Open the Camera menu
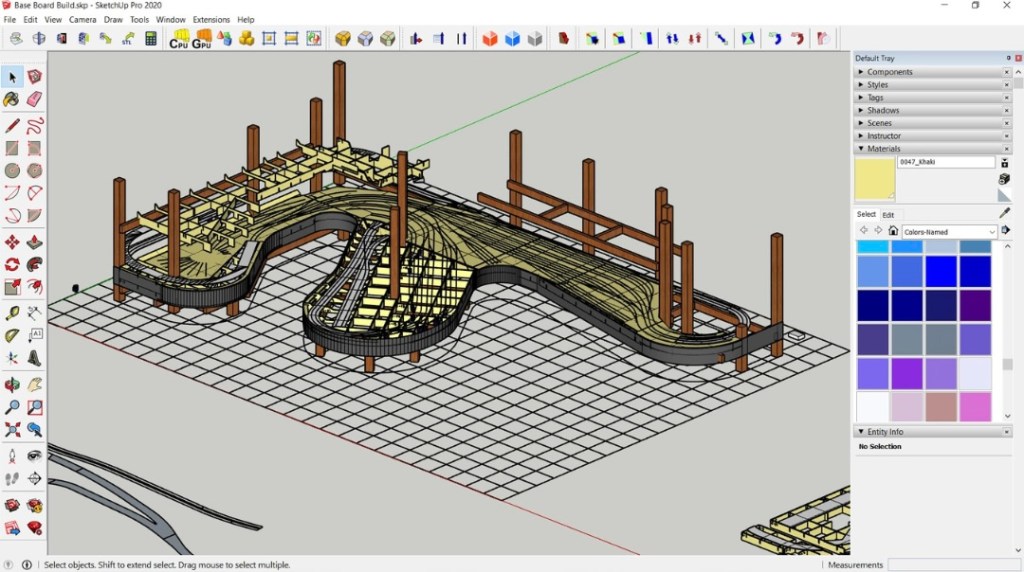This screenshot has height=572, width=1024. click(82, 19)
